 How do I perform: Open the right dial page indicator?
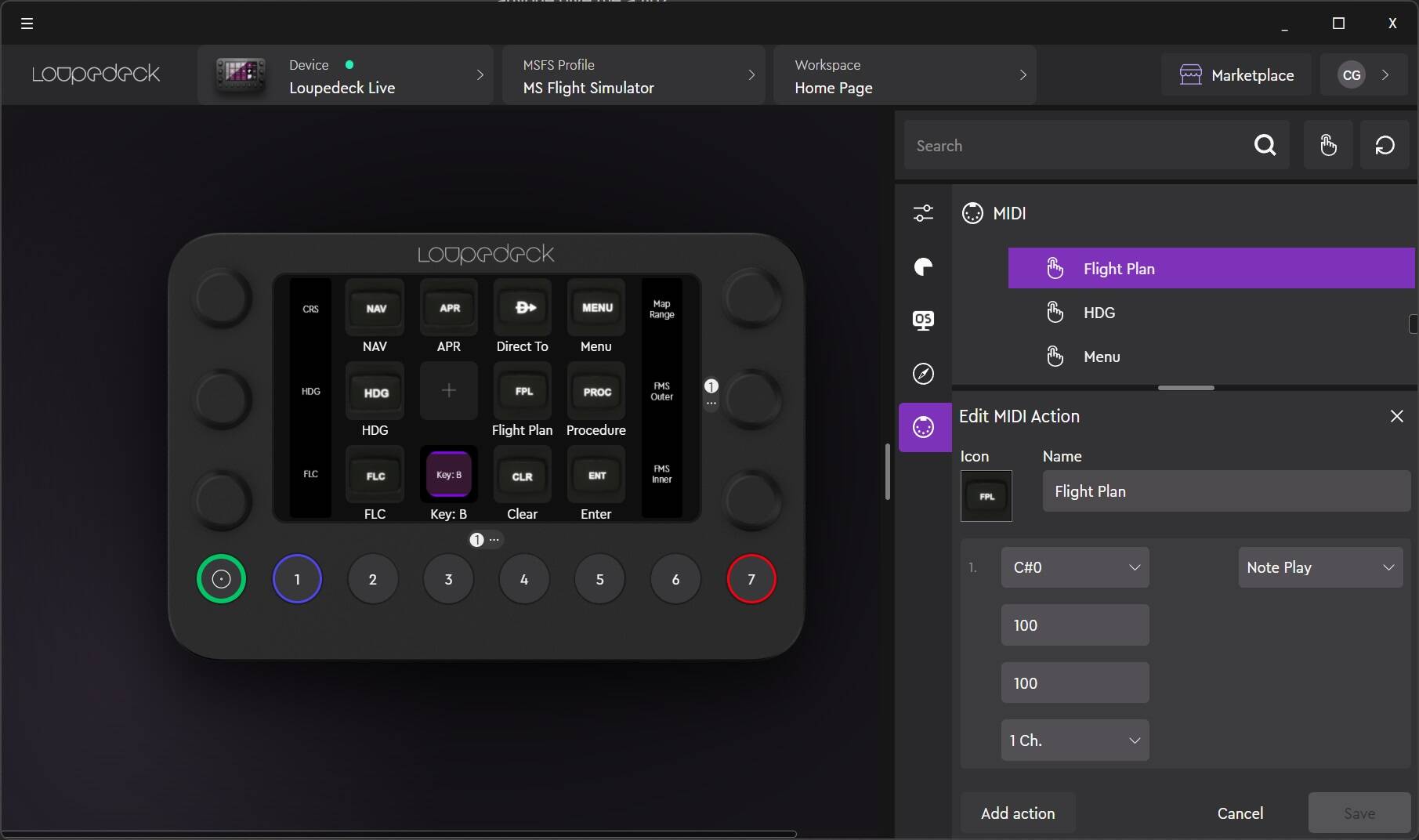[x=711, y=393]
